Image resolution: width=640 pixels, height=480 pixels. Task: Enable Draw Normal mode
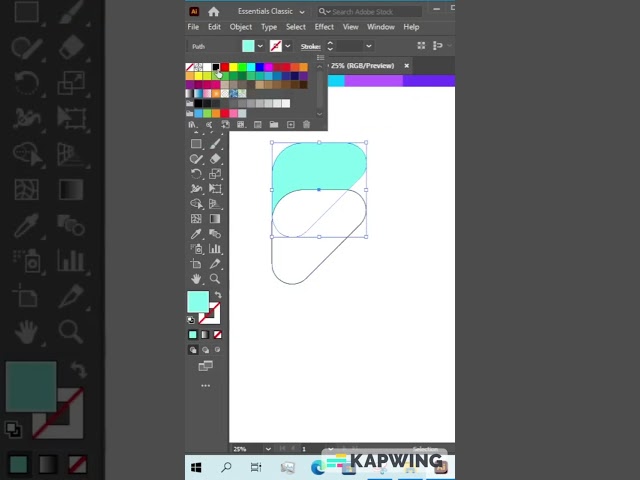pyautogui.click(x=193, y=350)
